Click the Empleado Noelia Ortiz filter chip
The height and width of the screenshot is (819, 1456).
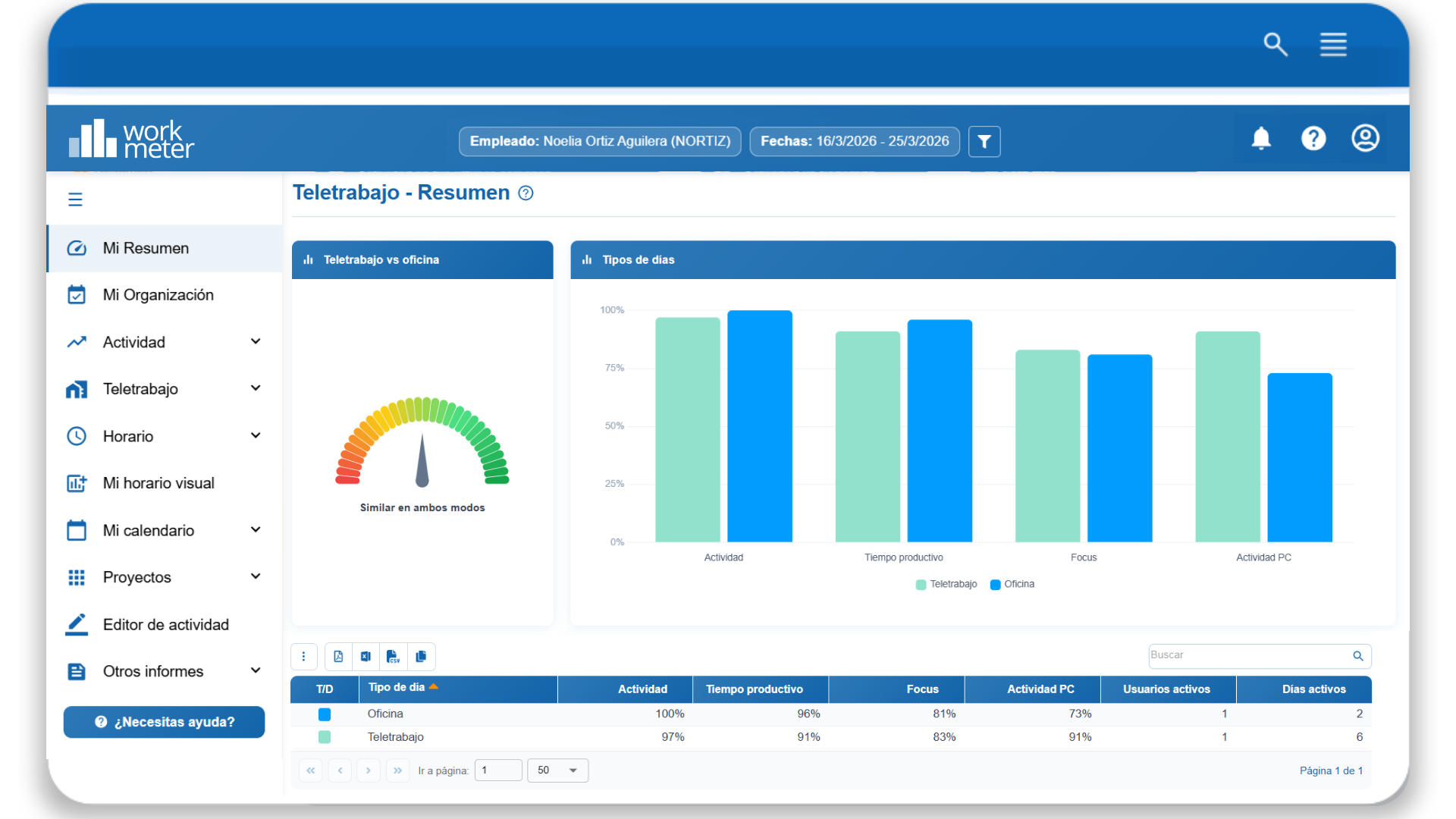[x=600, y=141]
